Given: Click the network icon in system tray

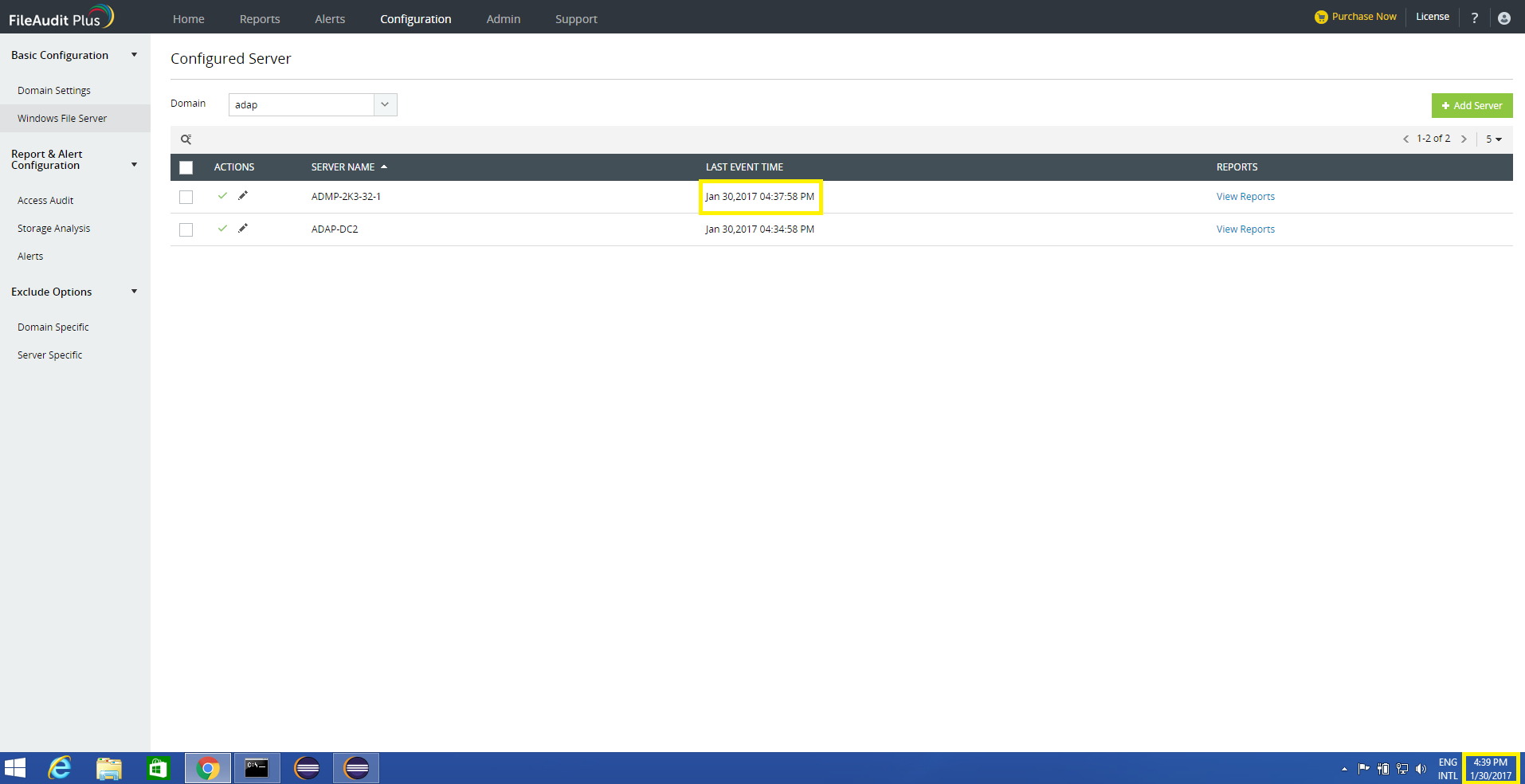Looking at the screenshot, I should [x=1402, y=769].
